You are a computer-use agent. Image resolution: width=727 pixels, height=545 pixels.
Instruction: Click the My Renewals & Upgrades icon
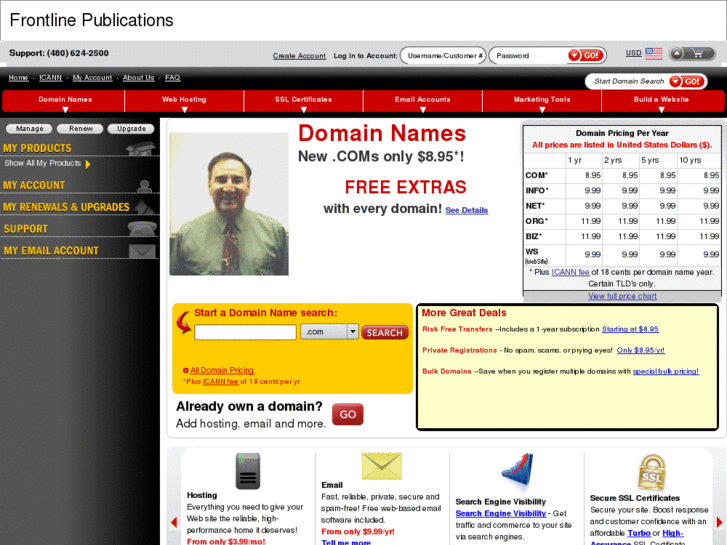point(145,207)
